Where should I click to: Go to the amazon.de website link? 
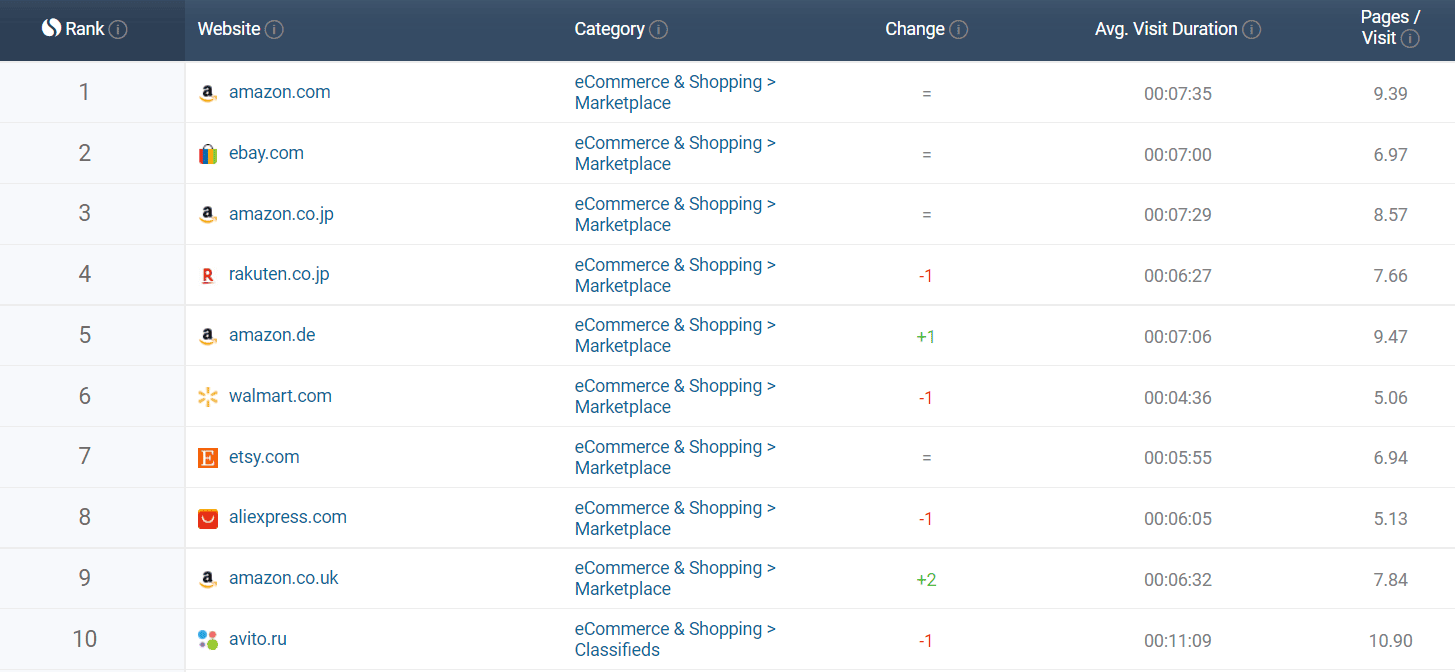tap(272, 335)
